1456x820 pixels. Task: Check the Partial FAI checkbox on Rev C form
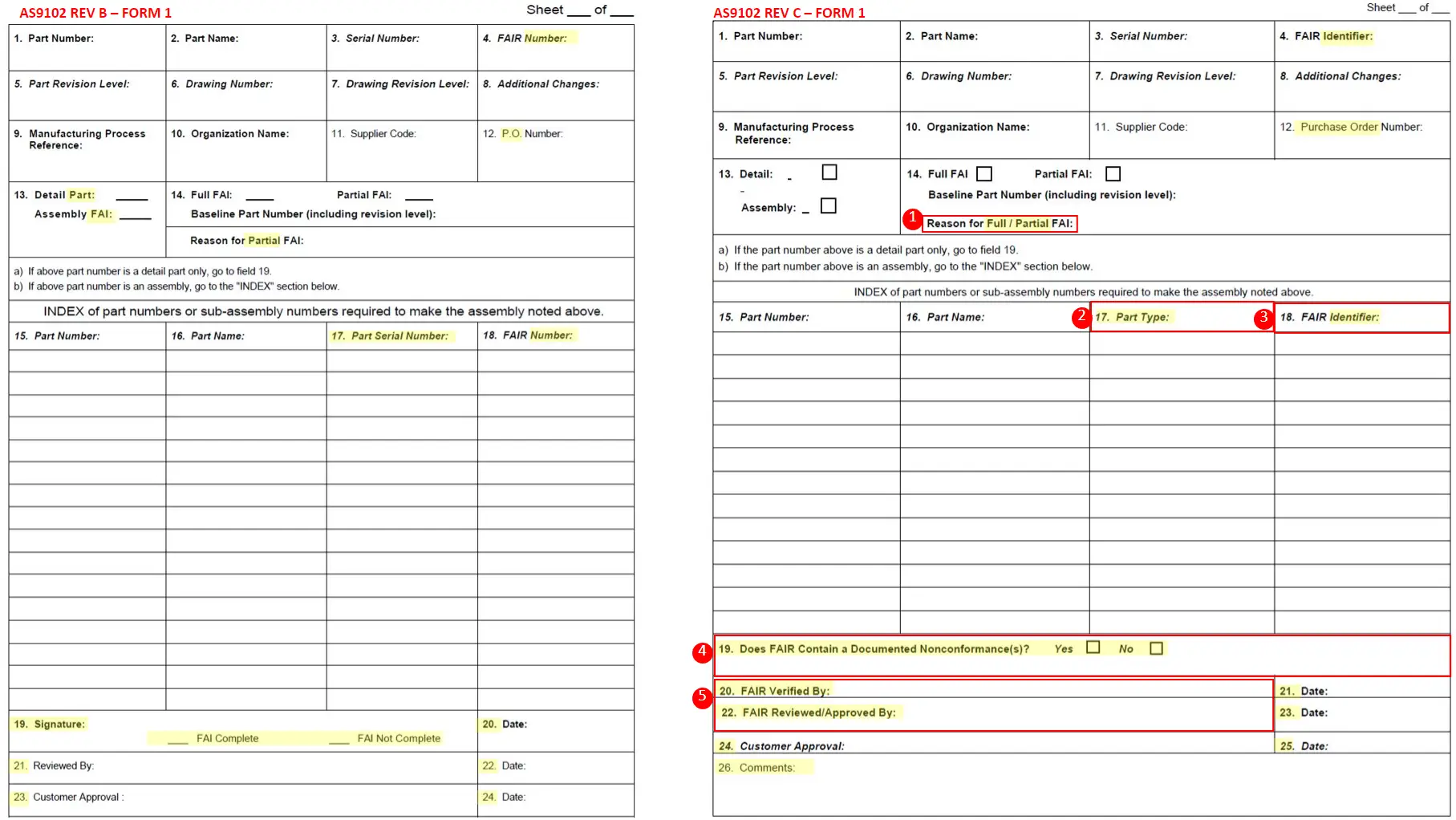click(1113, 173)
